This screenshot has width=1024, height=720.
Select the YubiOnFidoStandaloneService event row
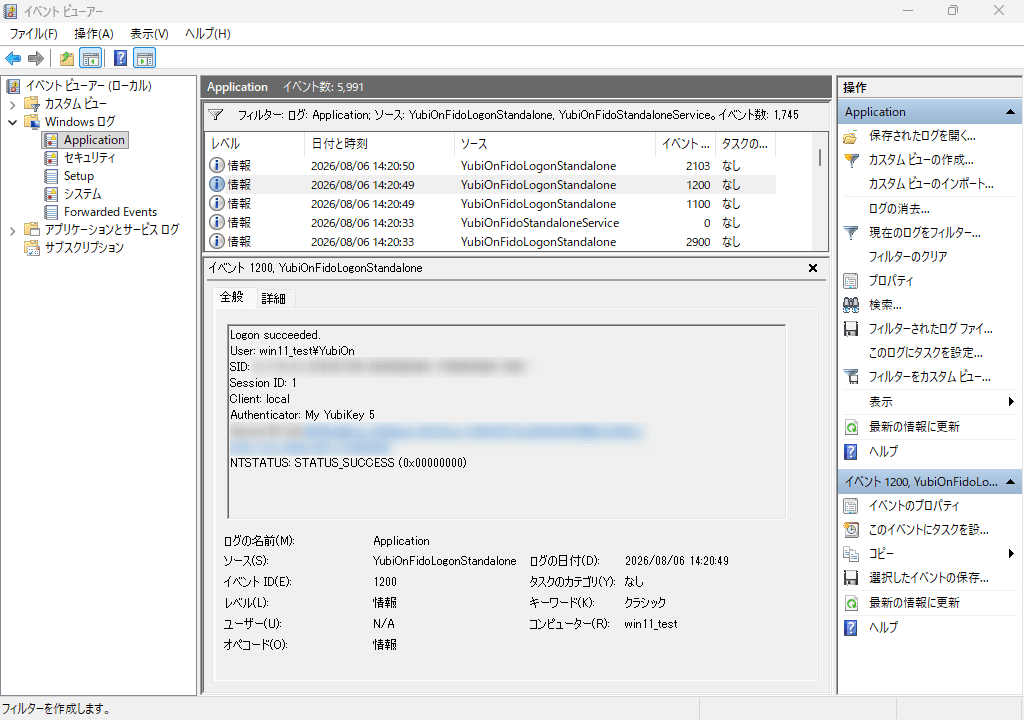490,223
